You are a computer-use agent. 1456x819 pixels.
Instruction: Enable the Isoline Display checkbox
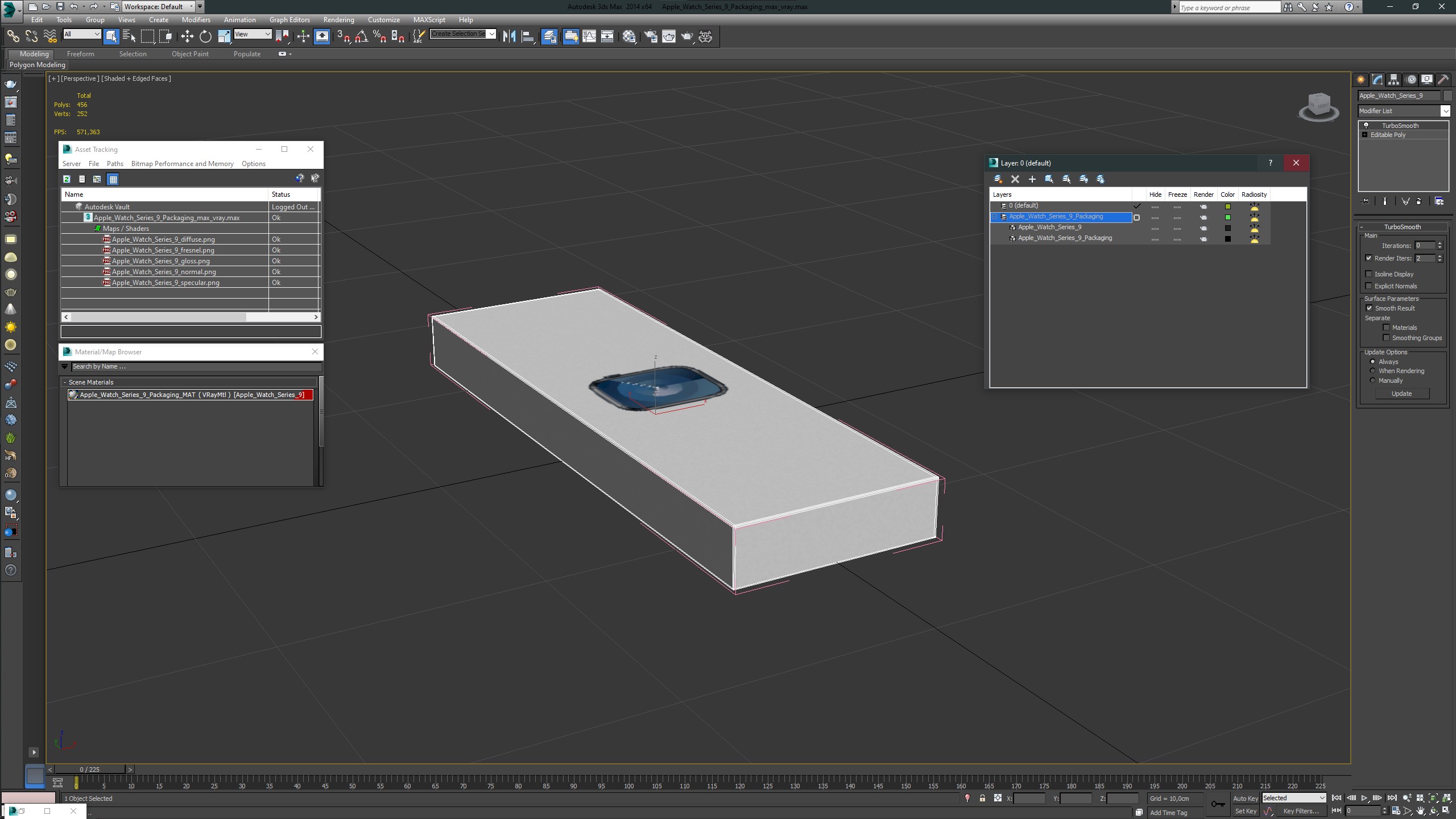pyautogui.click(x=1369, y=274)
